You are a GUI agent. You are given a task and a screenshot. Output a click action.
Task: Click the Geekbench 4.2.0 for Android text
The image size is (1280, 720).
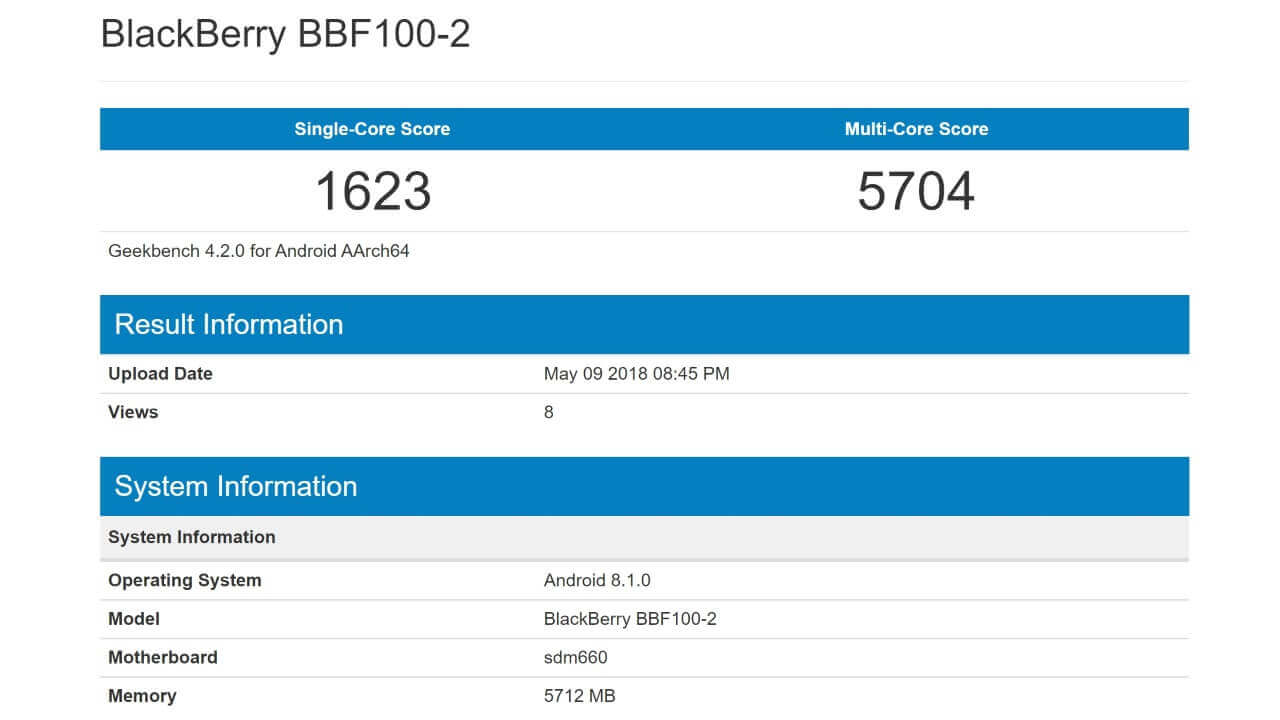point(259,251)
